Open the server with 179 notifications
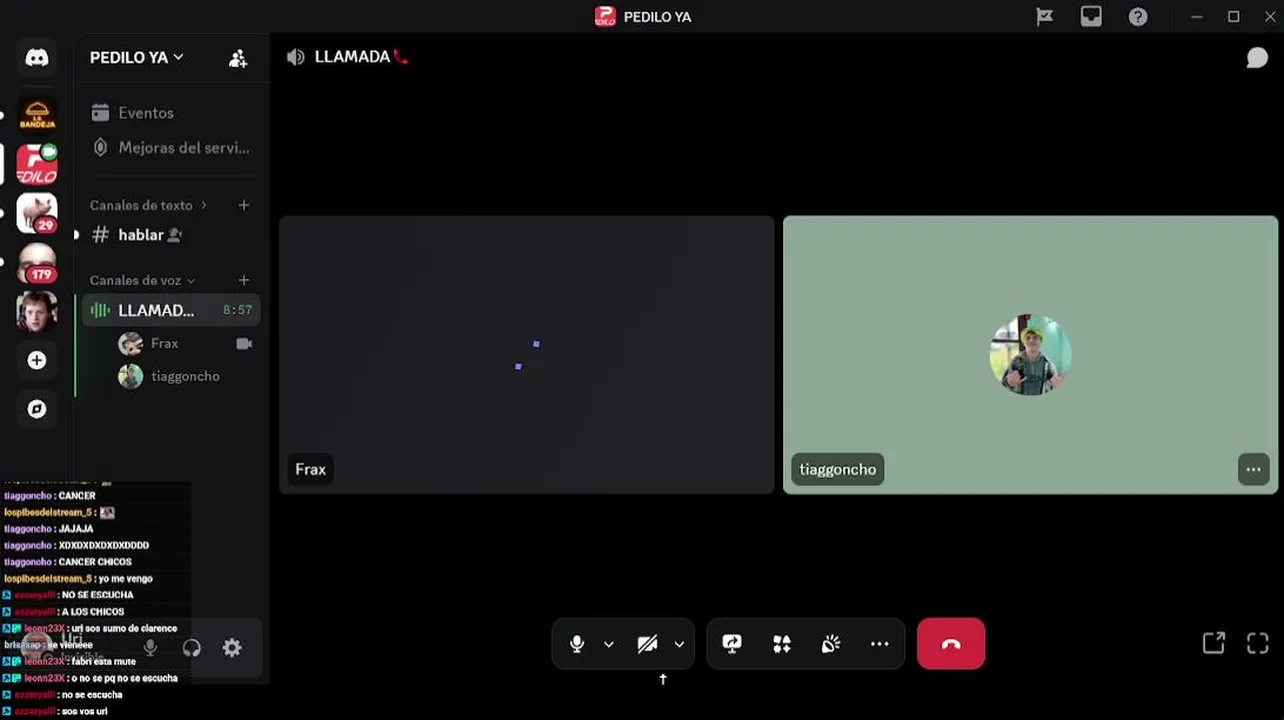The width and height of the screenshot is (1284, 720). click(37, 262)
